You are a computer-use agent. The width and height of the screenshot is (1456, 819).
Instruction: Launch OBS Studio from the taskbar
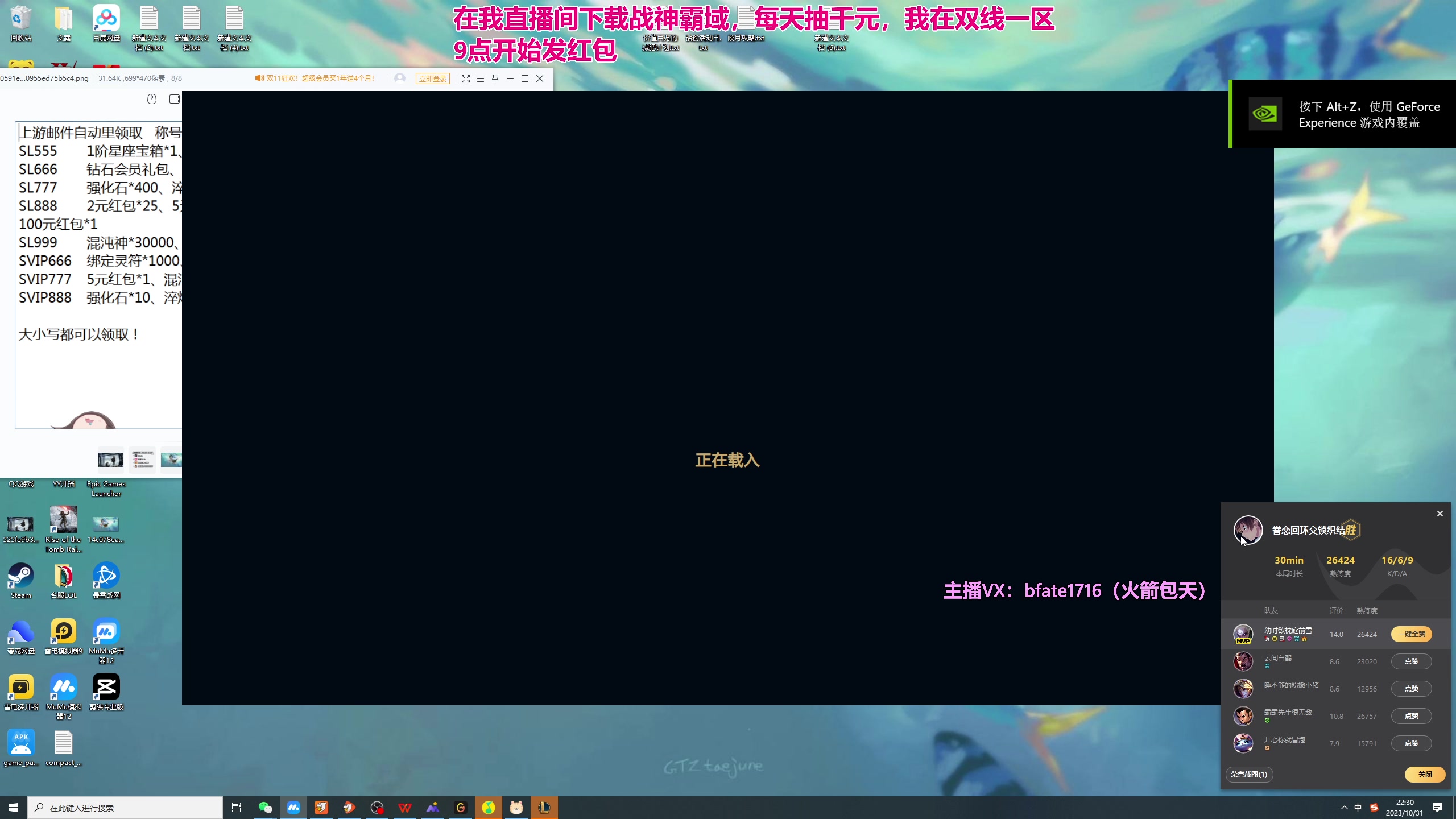[377, 807]
